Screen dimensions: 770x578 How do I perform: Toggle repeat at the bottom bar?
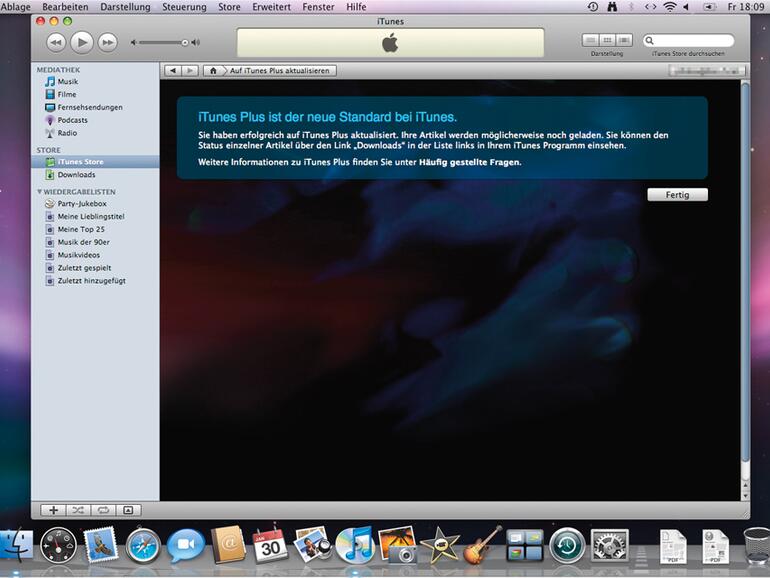(x=103, y=510)
